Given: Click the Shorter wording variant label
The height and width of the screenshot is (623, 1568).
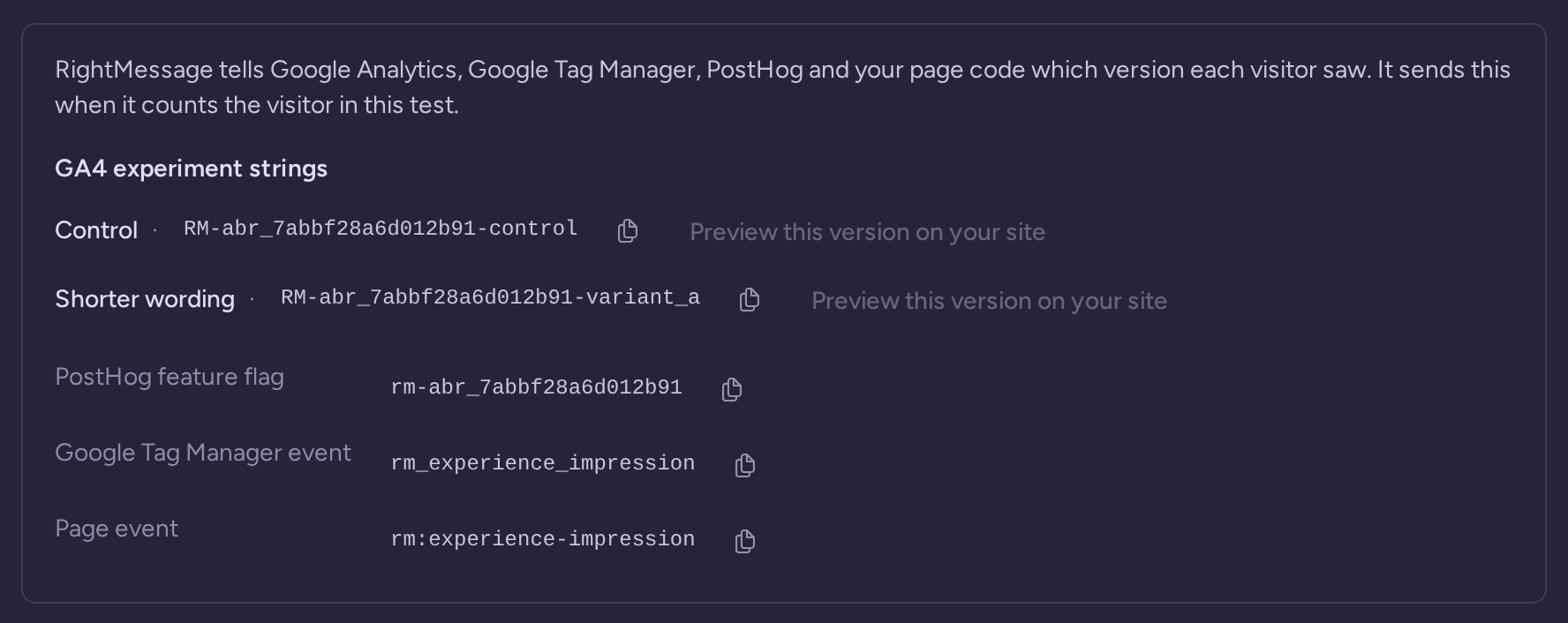Looking at the screenshot, I should pyautogui.click(x=145, y=299).
